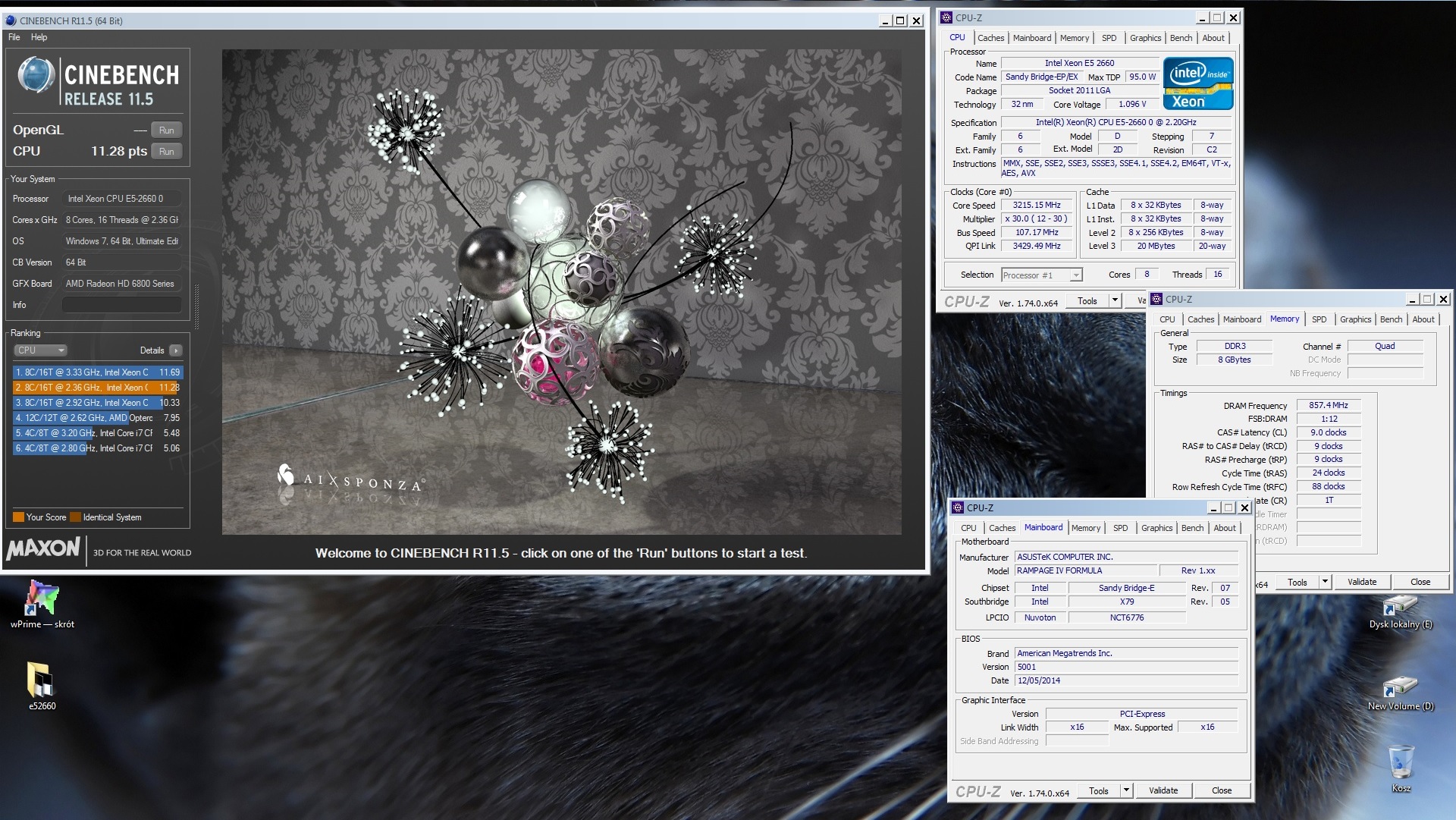This screenshot has width=1456, height=820.
Task: Click the Cinebench title bar app icon
Action: point(11,20)
